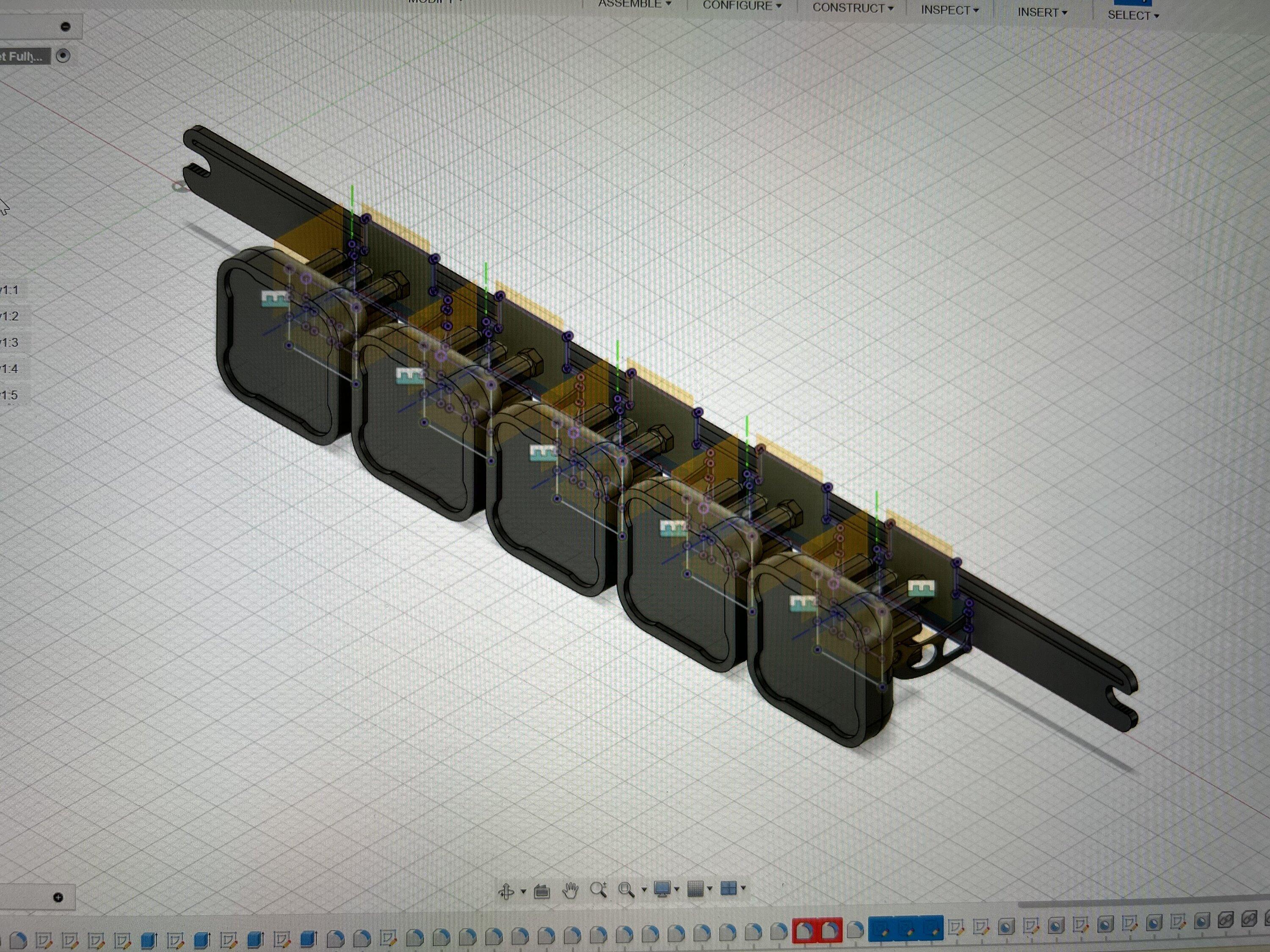Screen dimensions: 1270x952
Task: Open the Viewports dropdown arrow
Action: 743,888
